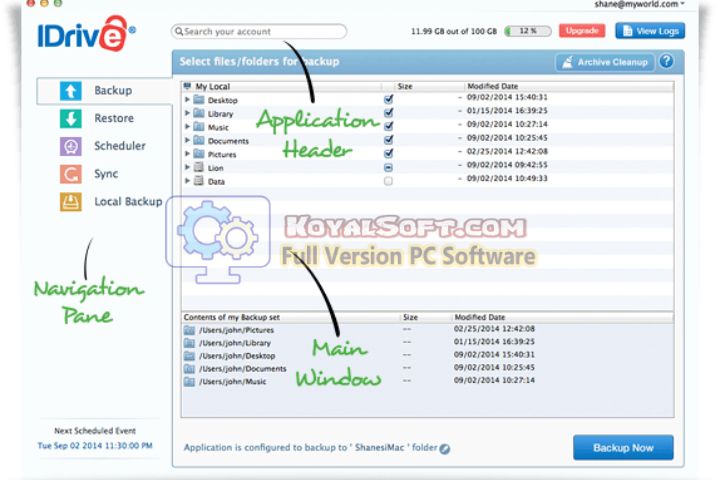Click folder icon for /Users/john/Documents
Viewport: 720px width, 480px height.
tap(189, 369)
